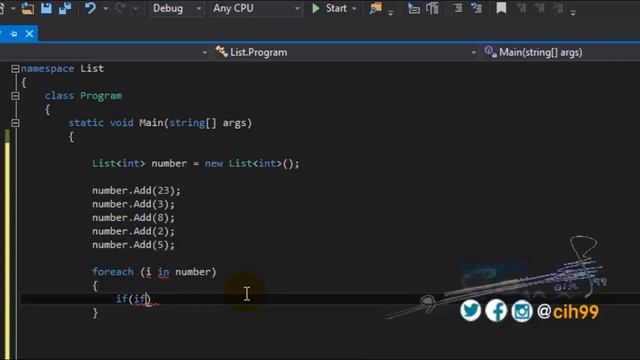640x360 pixels.
Task: Click the 'number.Add(23);' line
Action: click(136, 191)
